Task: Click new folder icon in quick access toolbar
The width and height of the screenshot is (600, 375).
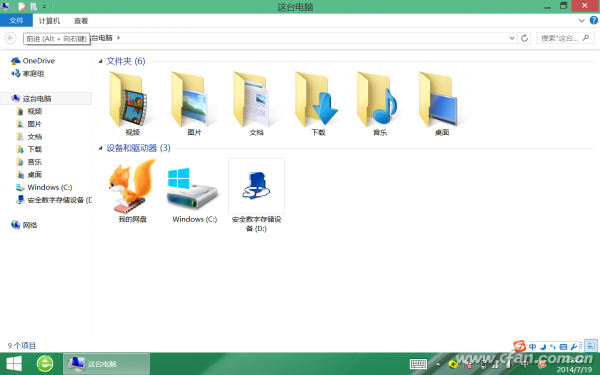Action: coord(34,7)
